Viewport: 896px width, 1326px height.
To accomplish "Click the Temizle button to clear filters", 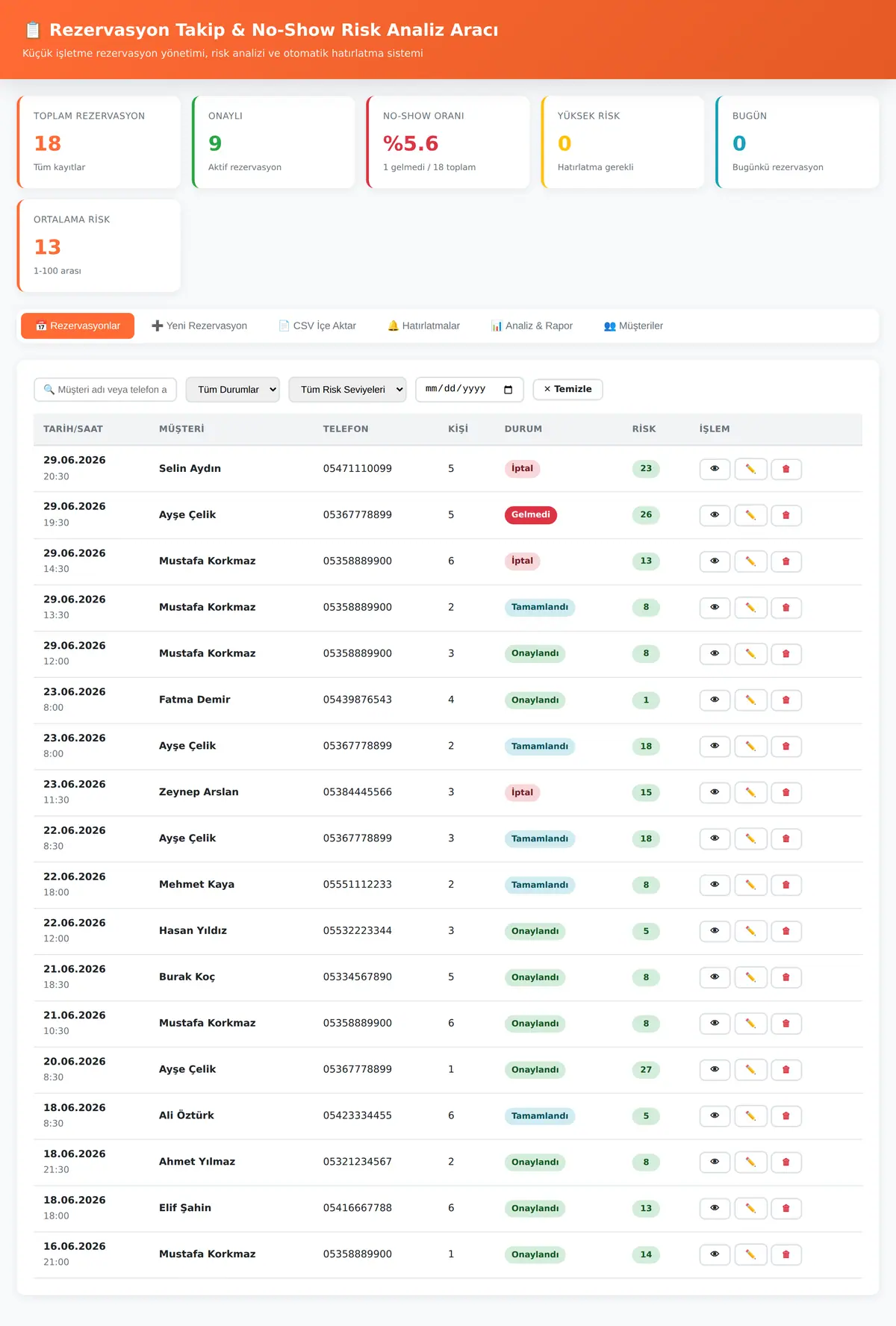I will pos(567,389).
